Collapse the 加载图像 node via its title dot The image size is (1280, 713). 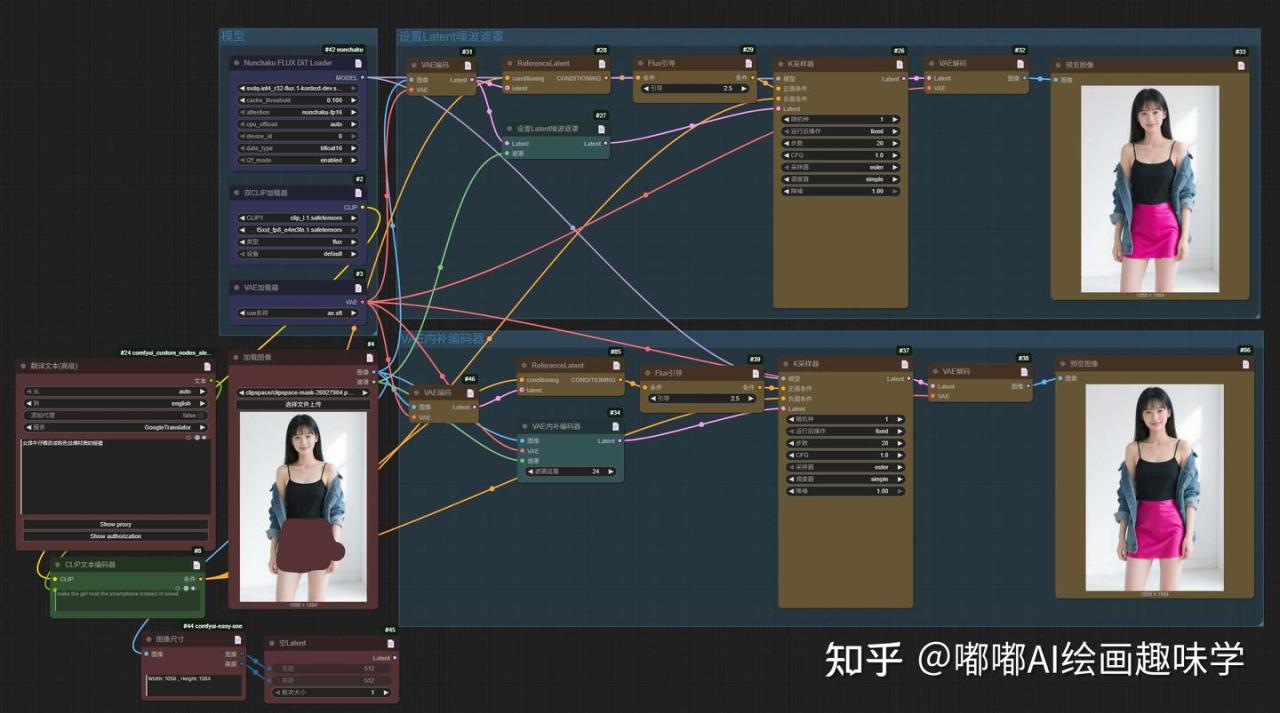[236, 357]
